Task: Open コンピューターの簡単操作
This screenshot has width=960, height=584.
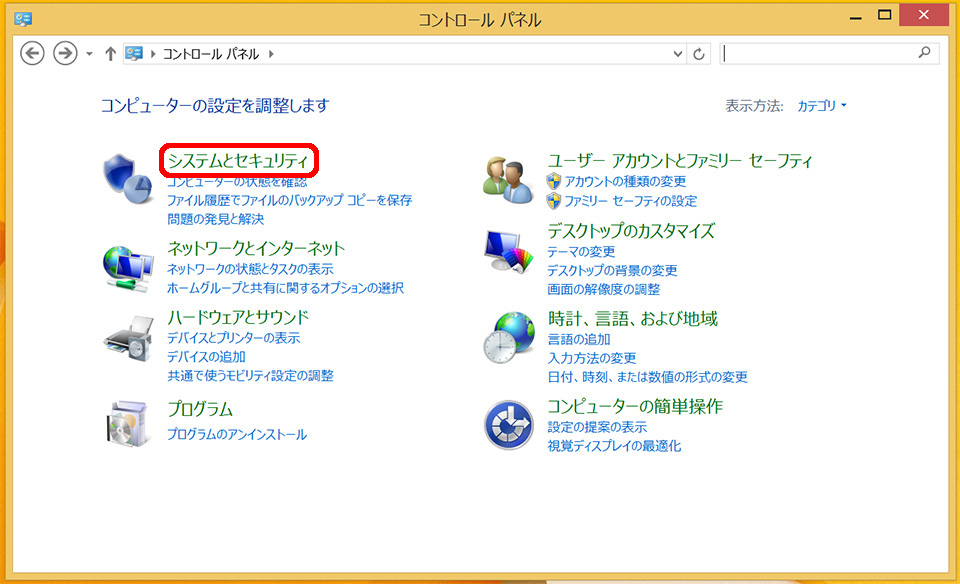Action: [x=635, y=406]
